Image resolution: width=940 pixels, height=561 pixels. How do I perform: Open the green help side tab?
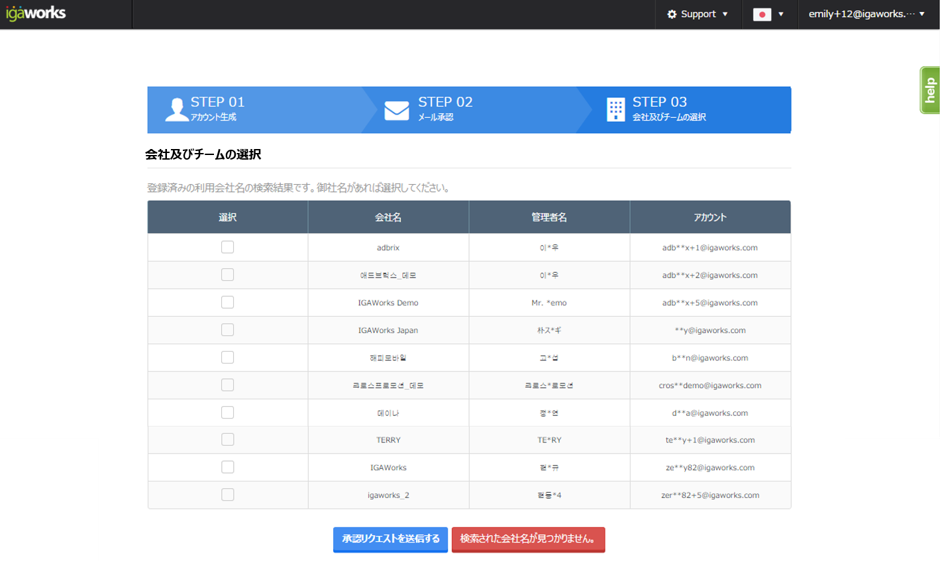930,91
